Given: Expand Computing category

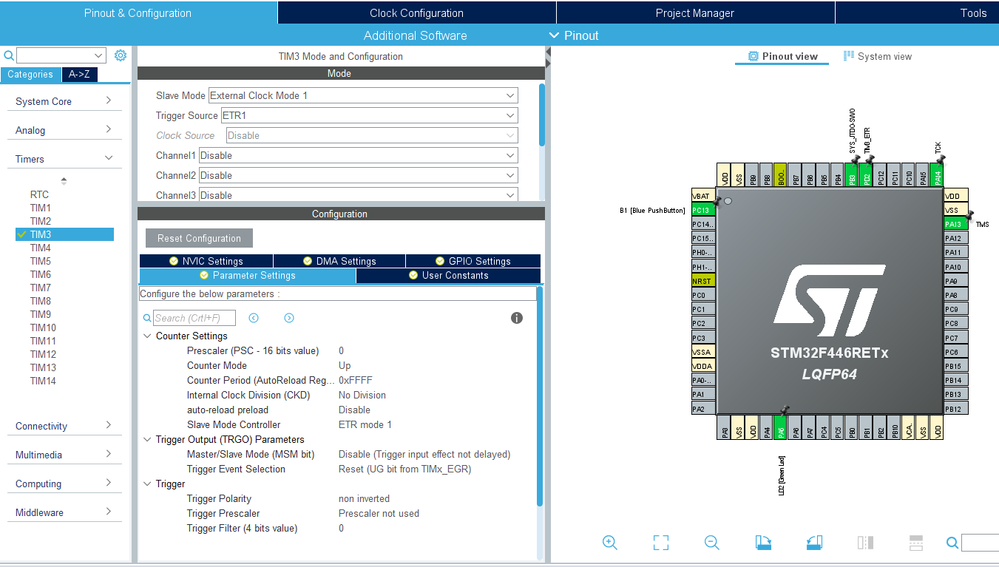Looking at the screenshot, I should (64, 484).
